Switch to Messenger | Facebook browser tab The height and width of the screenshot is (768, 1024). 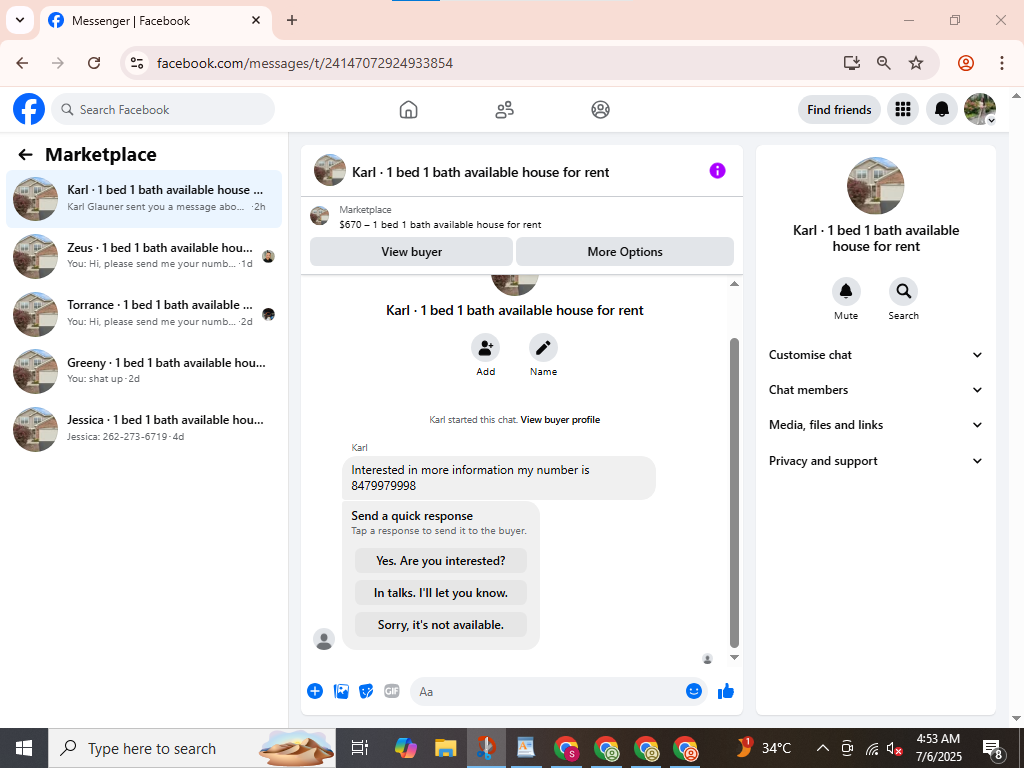click(155, 20)
